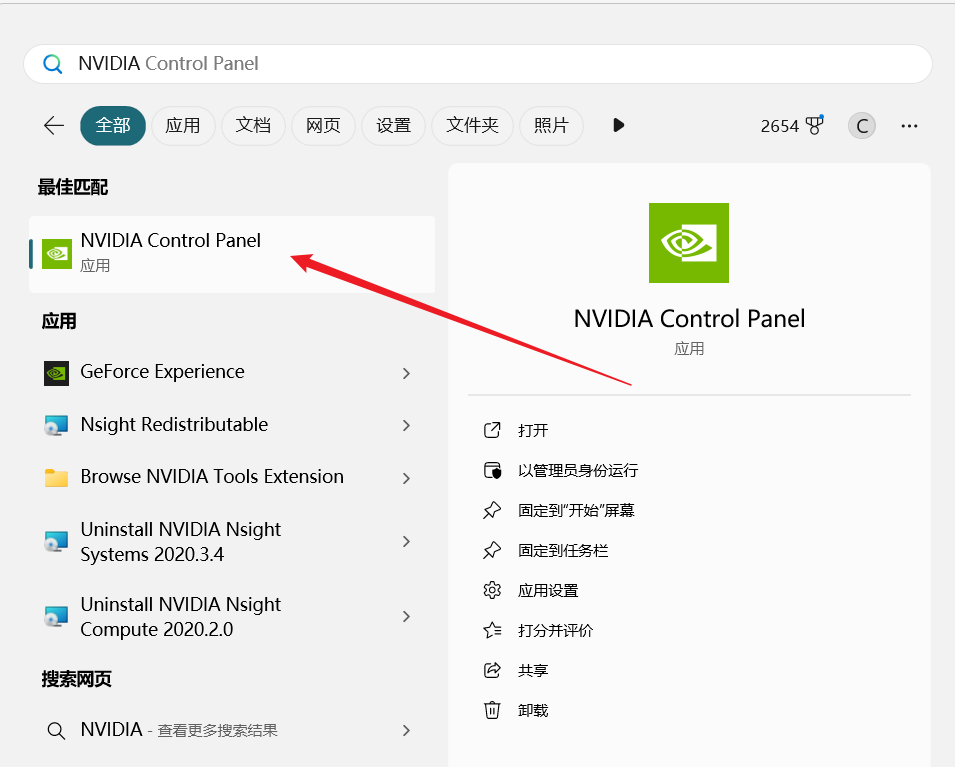Click the NVIDIA Control Panel icon in best match
This screenshot has width=955, height=767.
(57, 253)
